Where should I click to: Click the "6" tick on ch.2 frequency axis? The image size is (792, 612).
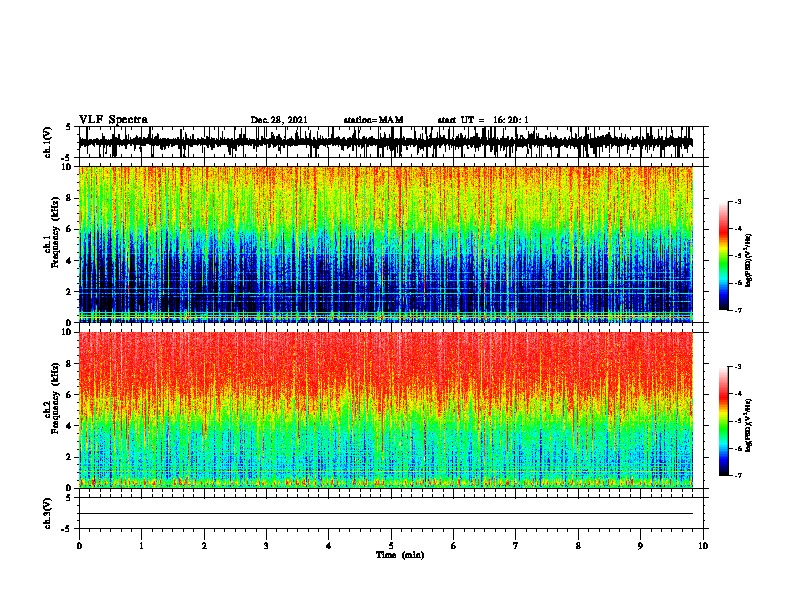(70, 394)
